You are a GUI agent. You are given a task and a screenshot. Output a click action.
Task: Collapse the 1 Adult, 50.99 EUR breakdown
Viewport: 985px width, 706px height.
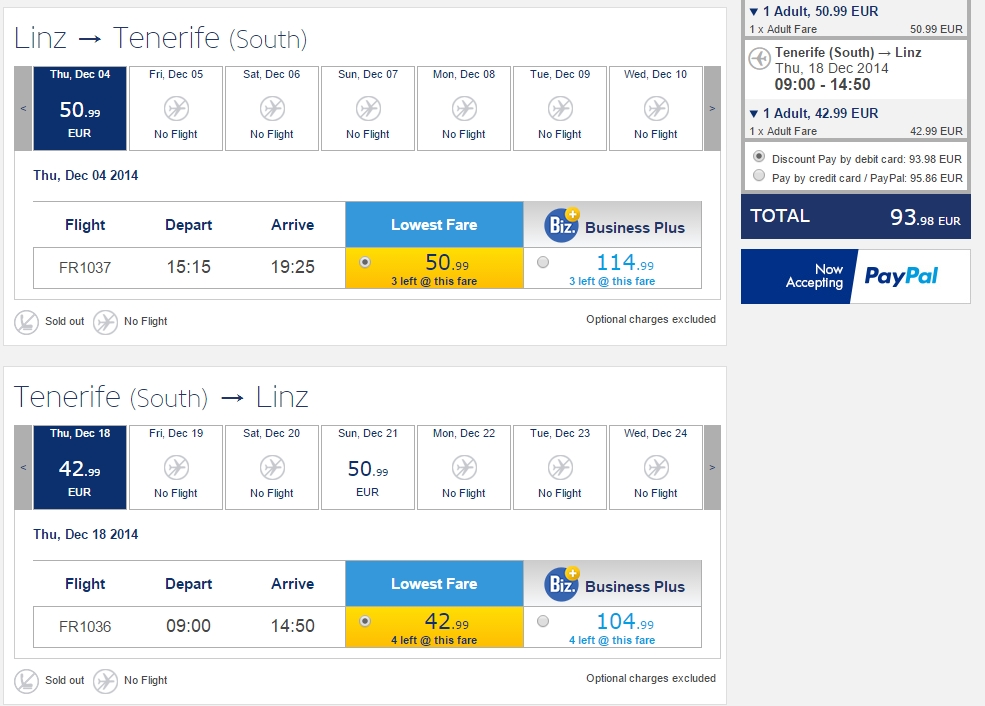[754, 11]
